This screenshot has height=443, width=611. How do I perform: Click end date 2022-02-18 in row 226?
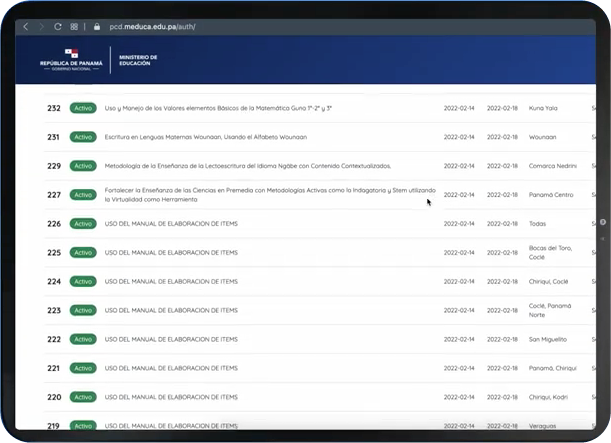pyautogui.click(x=502, y=224)
